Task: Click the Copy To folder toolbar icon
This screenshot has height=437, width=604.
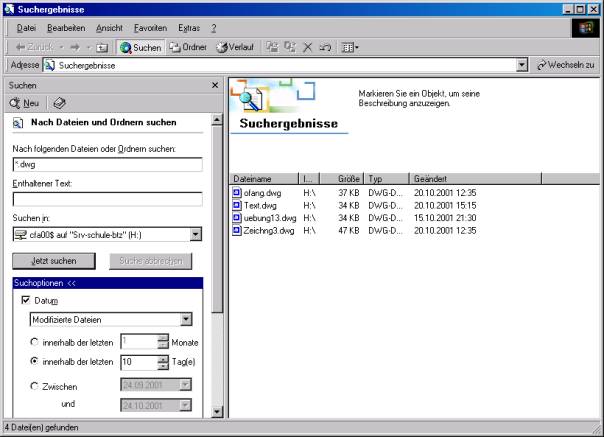Action: point(290,47)
